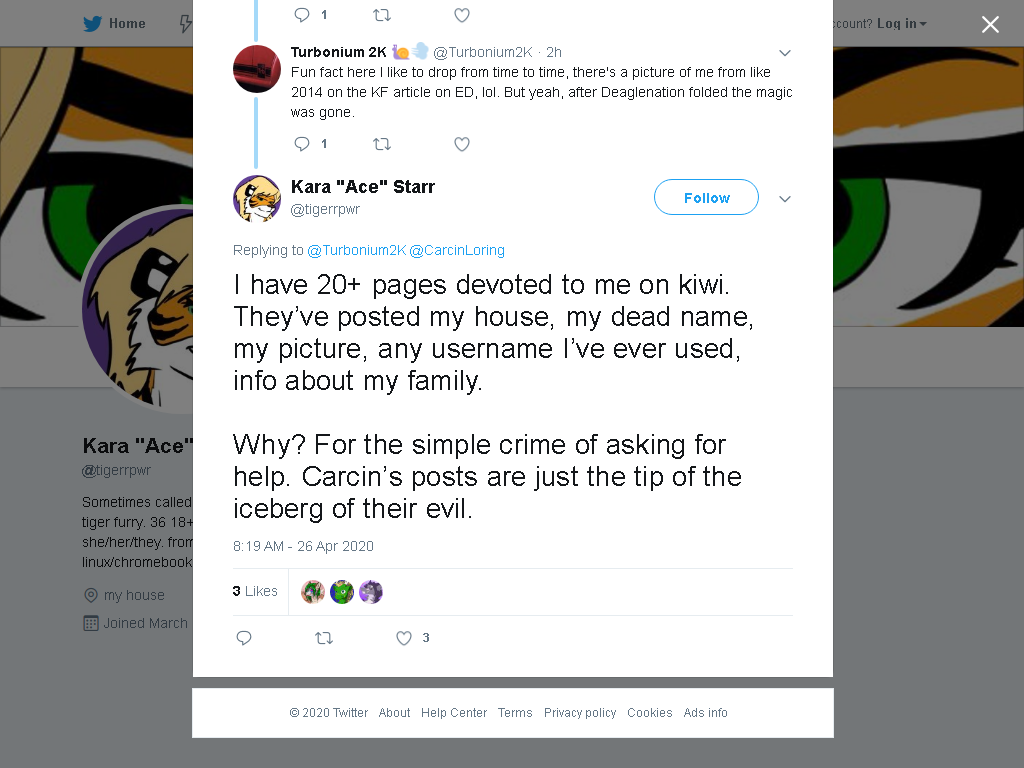Open the Log in dropdown
1024x768 pixels.
click(901, 24)
